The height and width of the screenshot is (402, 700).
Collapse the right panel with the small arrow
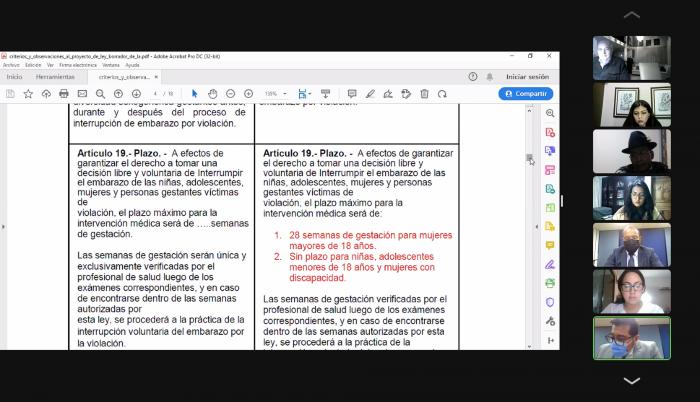coord(537,227)
